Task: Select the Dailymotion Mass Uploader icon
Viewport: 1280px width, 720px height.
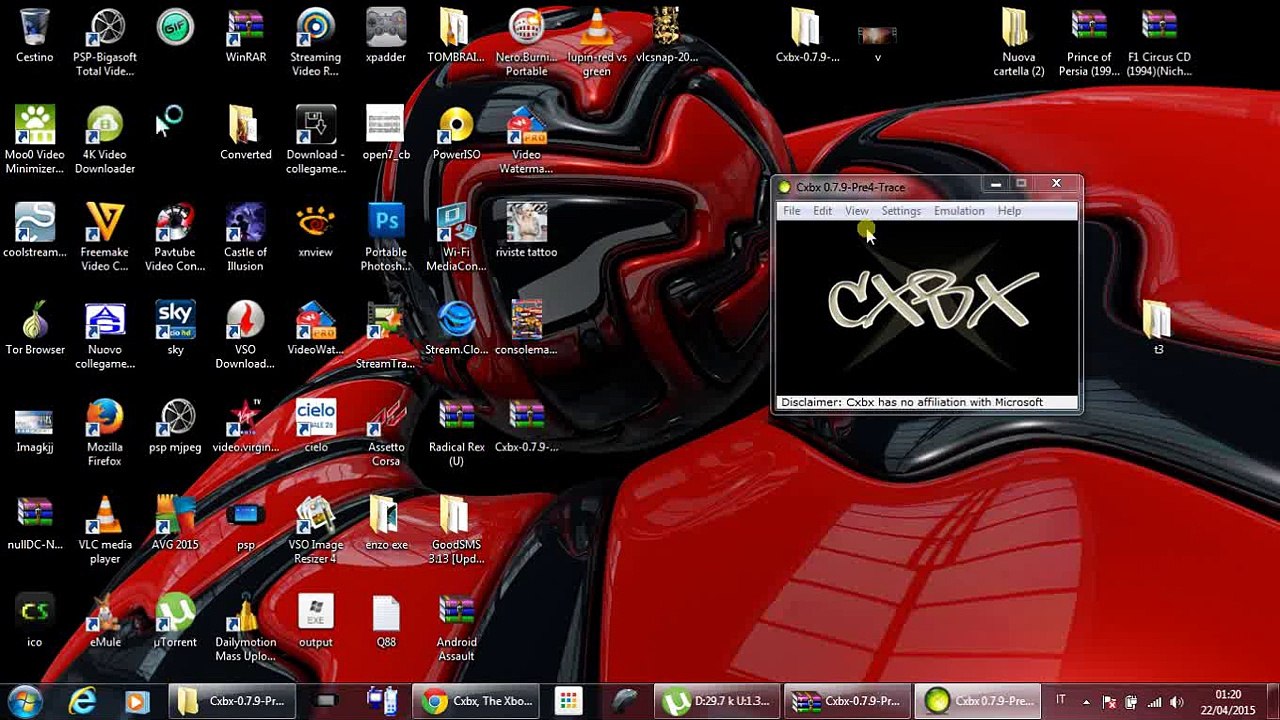Action: [x=246, y=628]
